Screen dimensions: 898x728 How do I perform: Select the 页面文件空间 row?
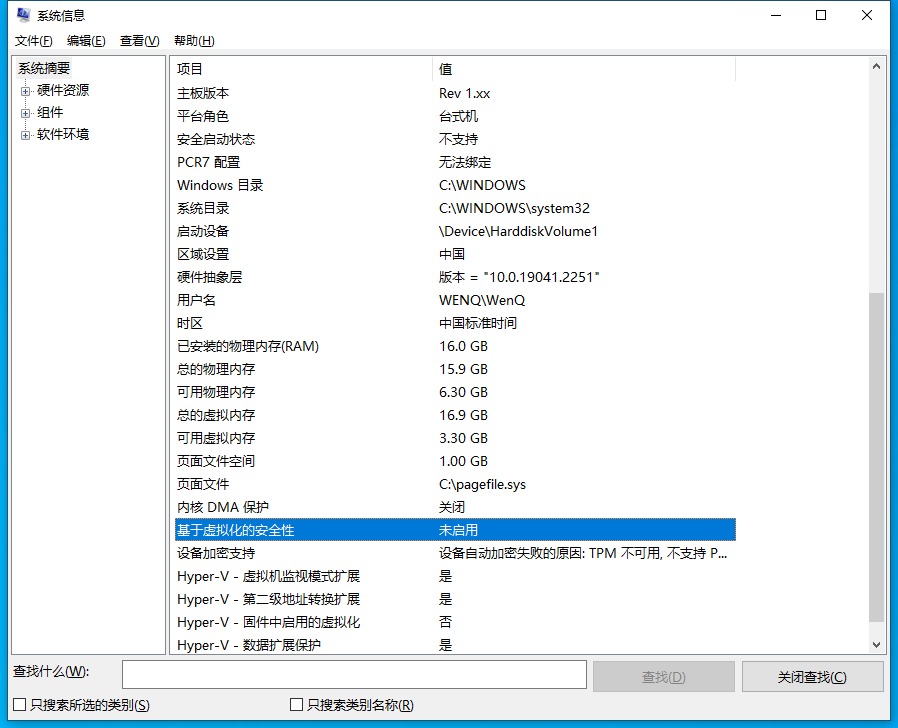coord(455,461)
